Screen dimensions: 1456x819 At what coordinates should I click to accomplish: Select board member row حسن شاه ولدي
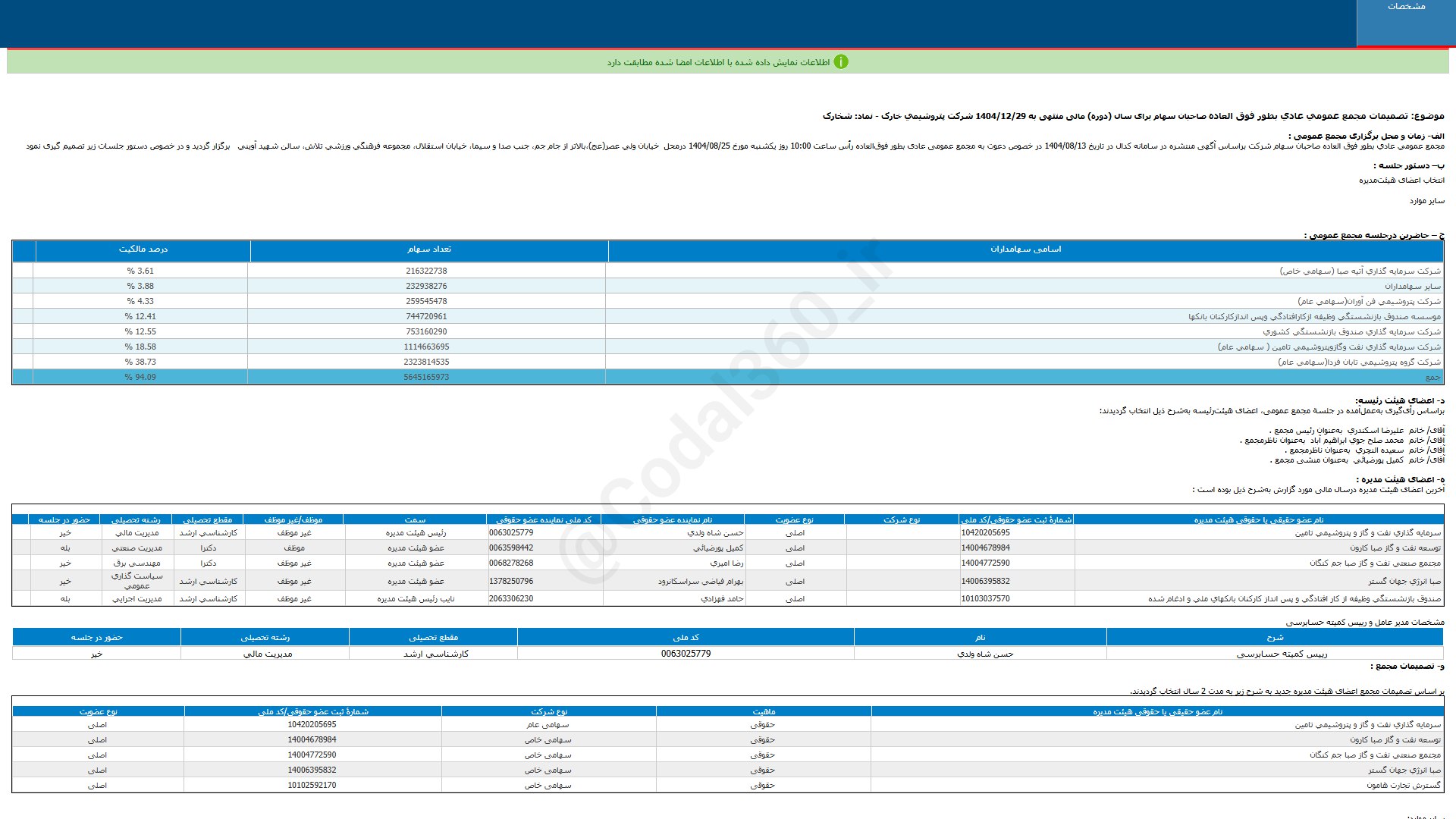click(717, 533)
